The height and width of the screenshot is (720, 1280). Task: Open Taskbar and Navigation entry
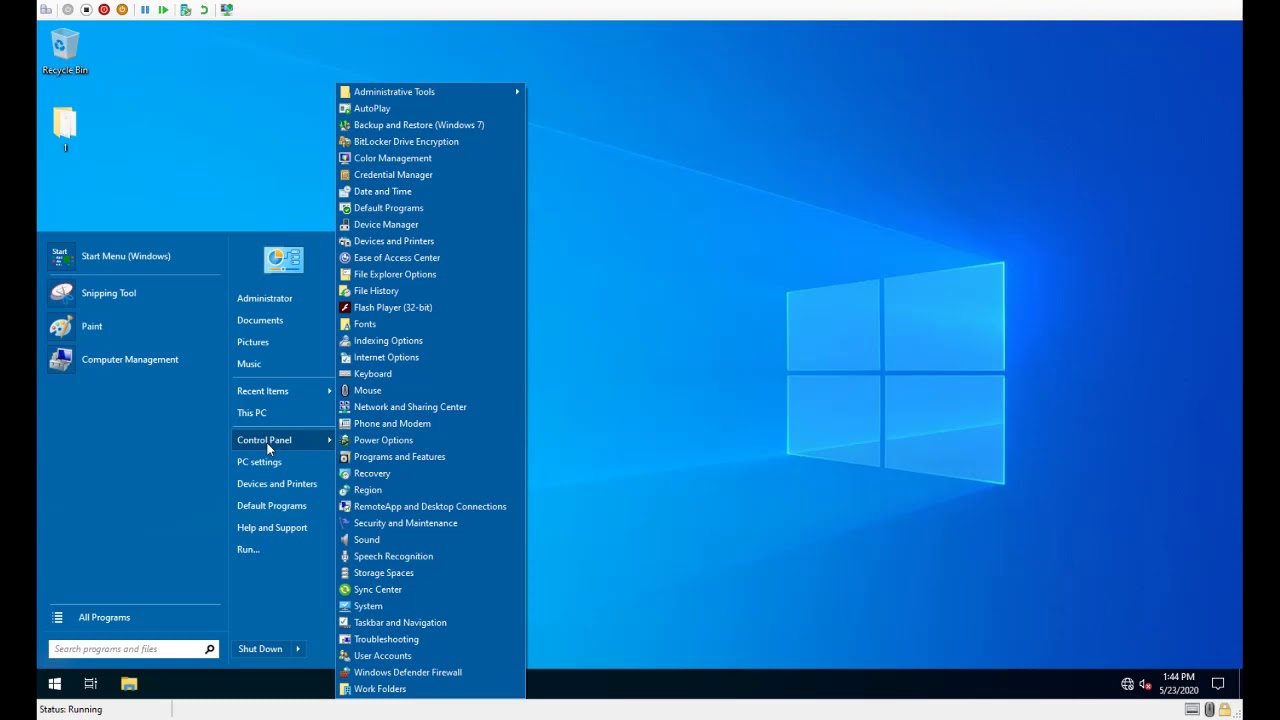tap(430, 622)
